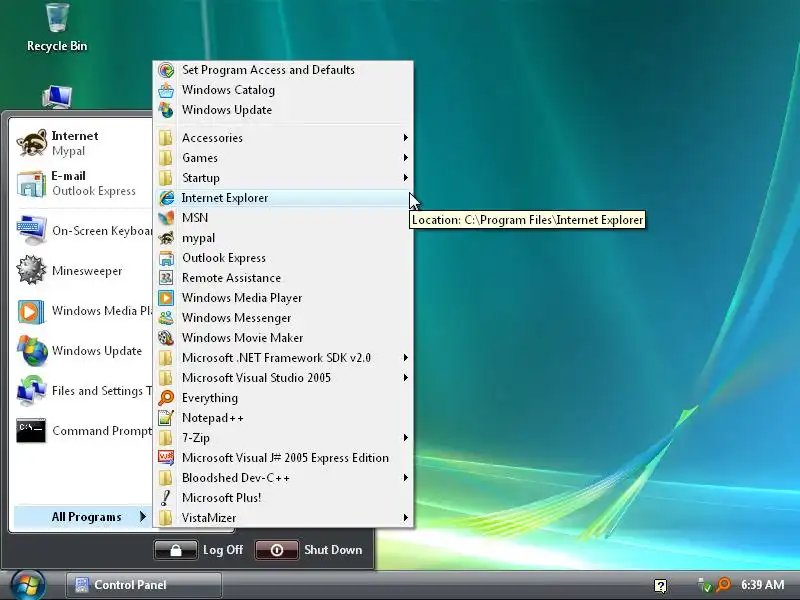The height and width of the screenshot is (600, 800).
Task: Click the 'Windows Movie Maker' text
Action: click(x=242, y=338)
